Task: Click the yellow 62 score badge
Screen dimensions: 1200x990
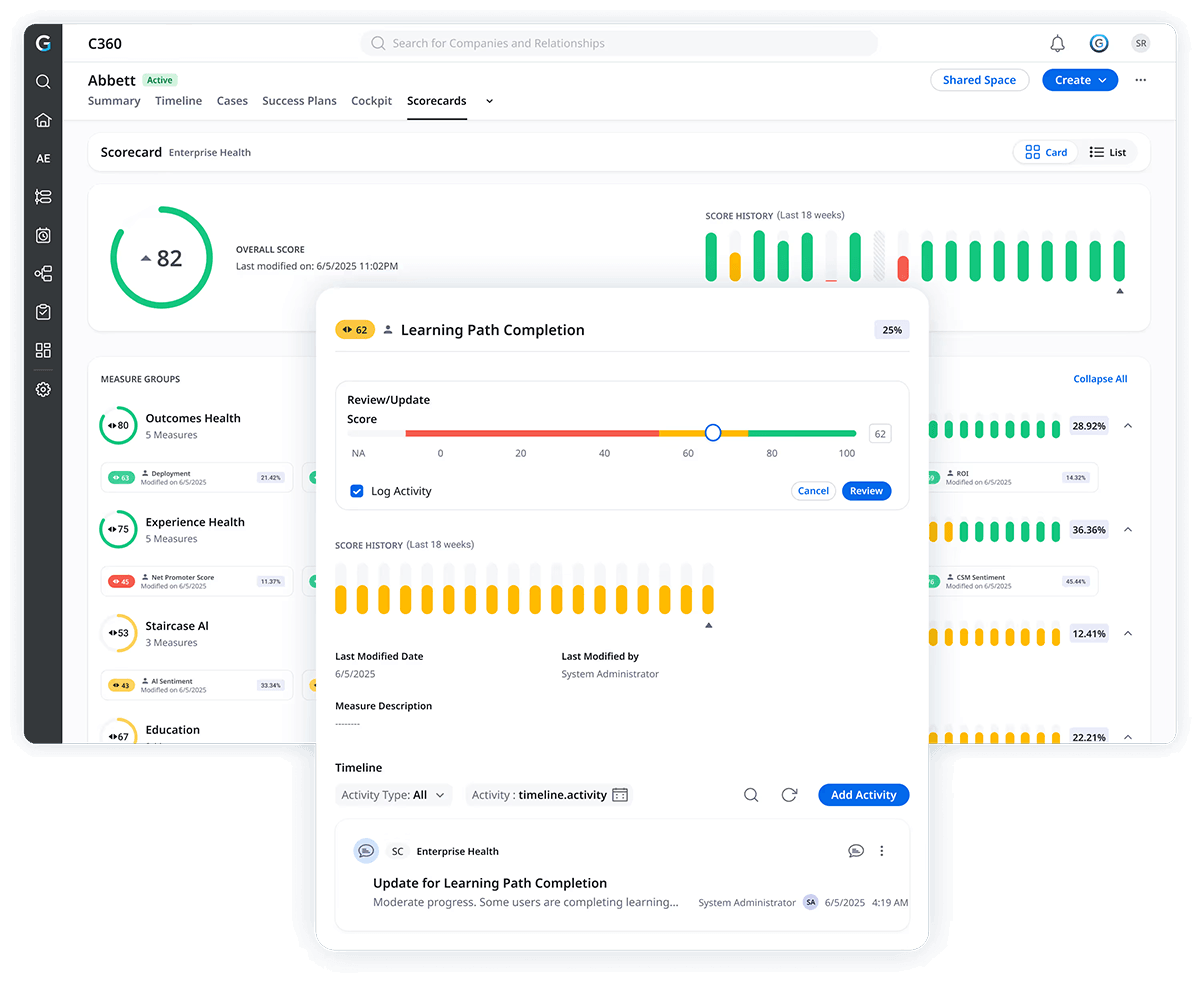Action: click(x=355, y=330)
